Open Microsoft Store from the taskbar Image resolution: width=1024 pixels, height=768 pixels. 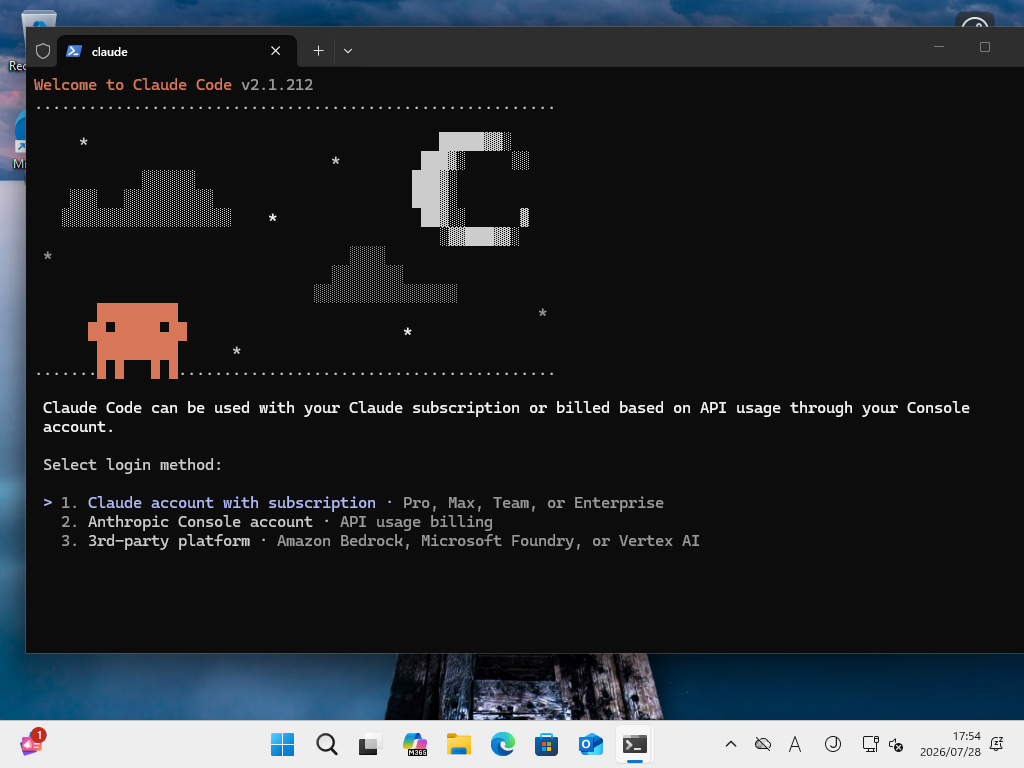coord(546,744)
